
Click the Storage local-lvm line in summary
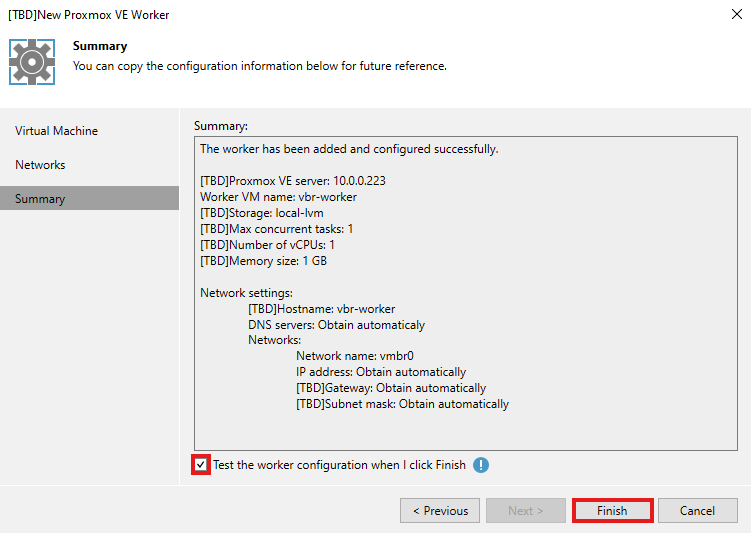(261, 213)
